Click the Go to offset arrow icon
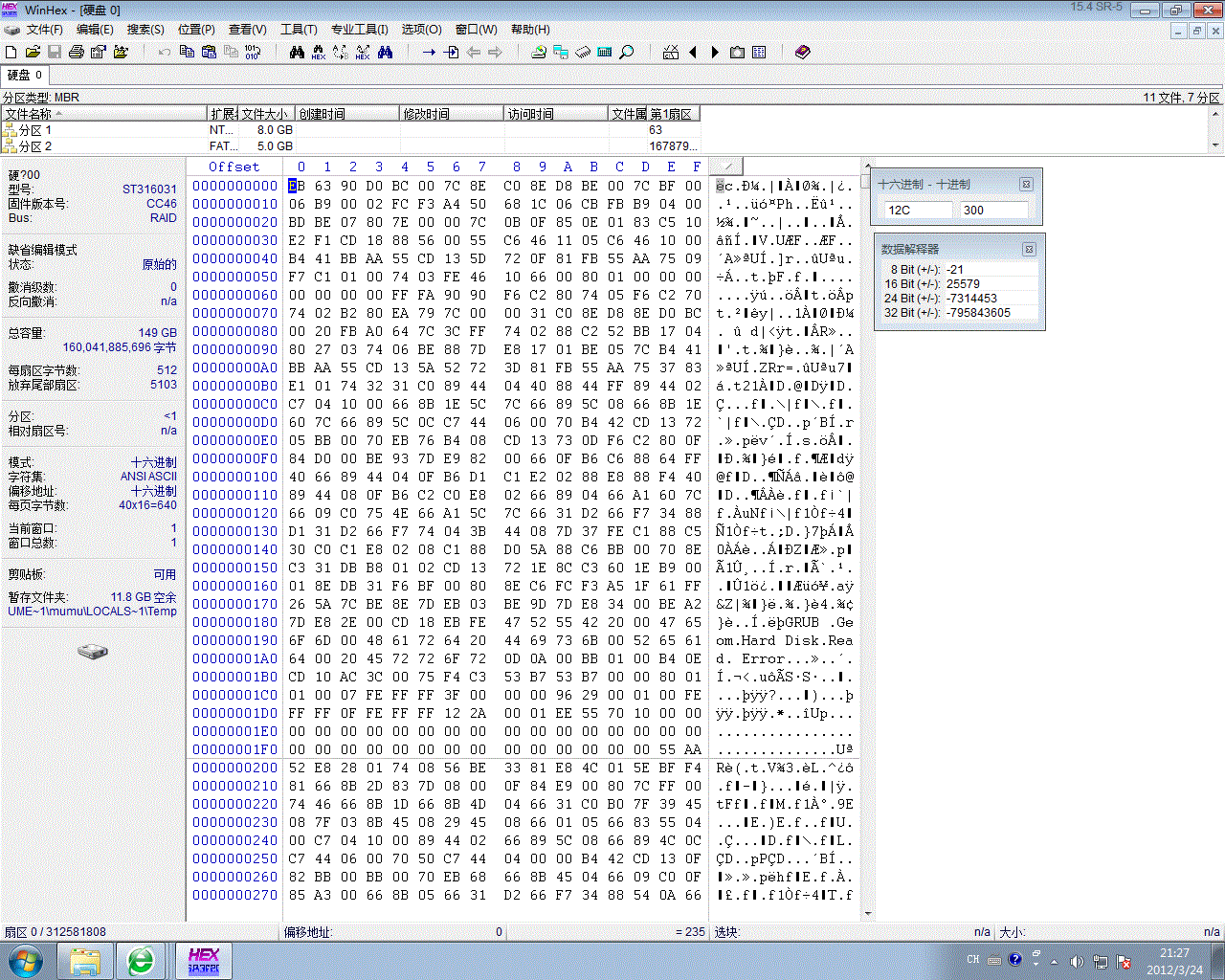The image size is (1225, 980). coord(429,52)
